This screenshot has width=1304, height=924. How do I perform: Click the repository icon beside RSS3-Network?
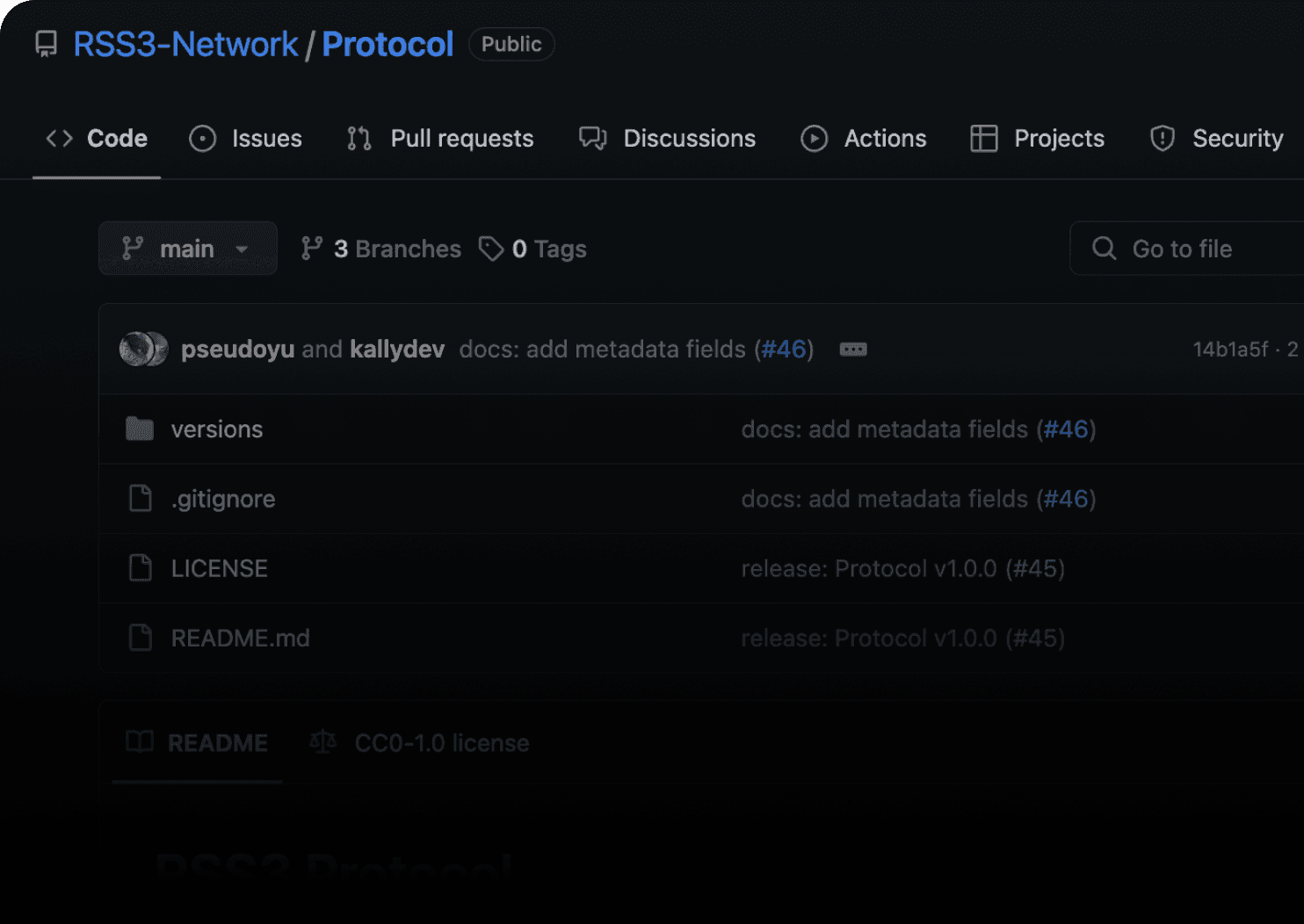(x=47, y=44)
